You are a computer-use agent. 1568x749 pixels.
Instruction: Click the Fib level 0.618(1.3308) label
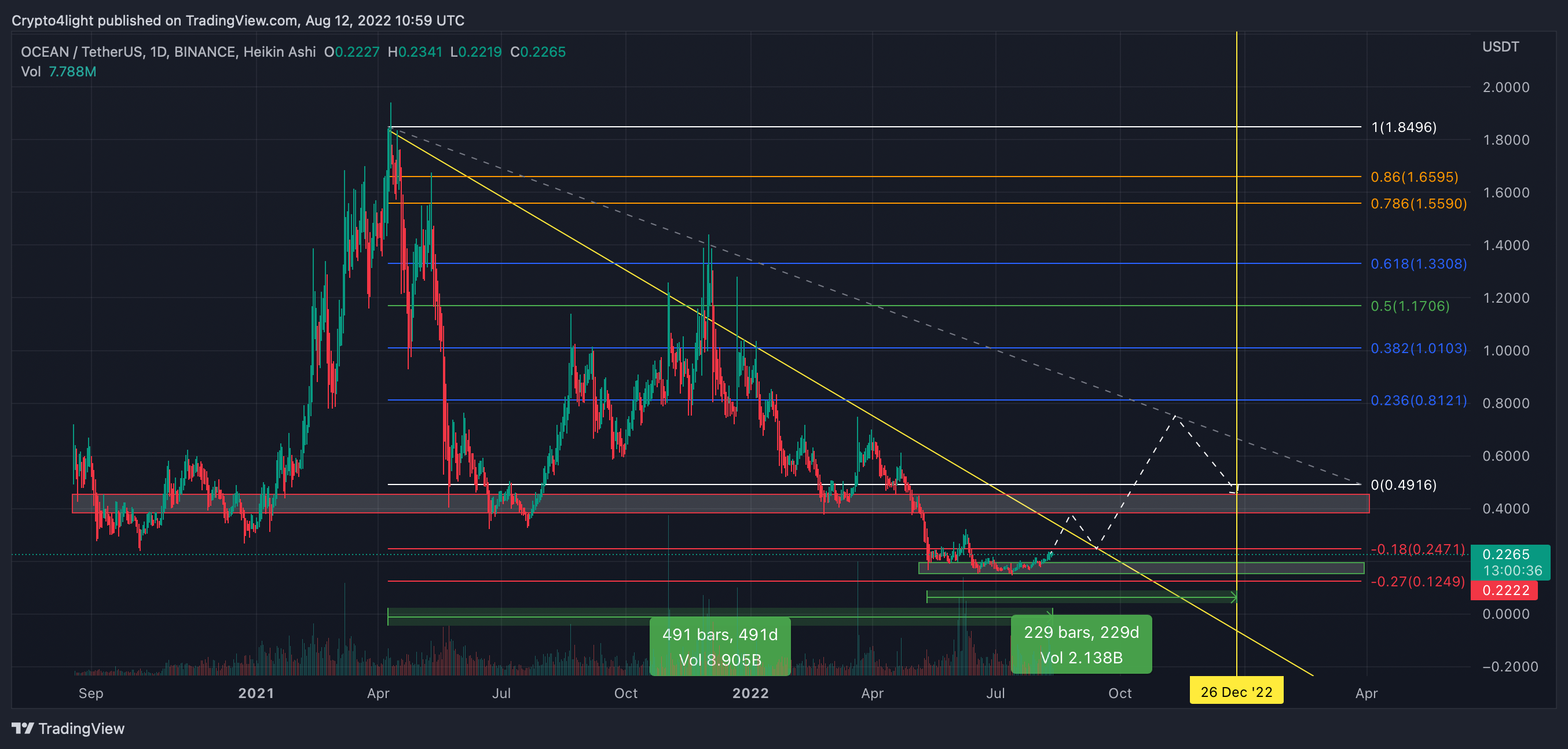point(1419,264)
